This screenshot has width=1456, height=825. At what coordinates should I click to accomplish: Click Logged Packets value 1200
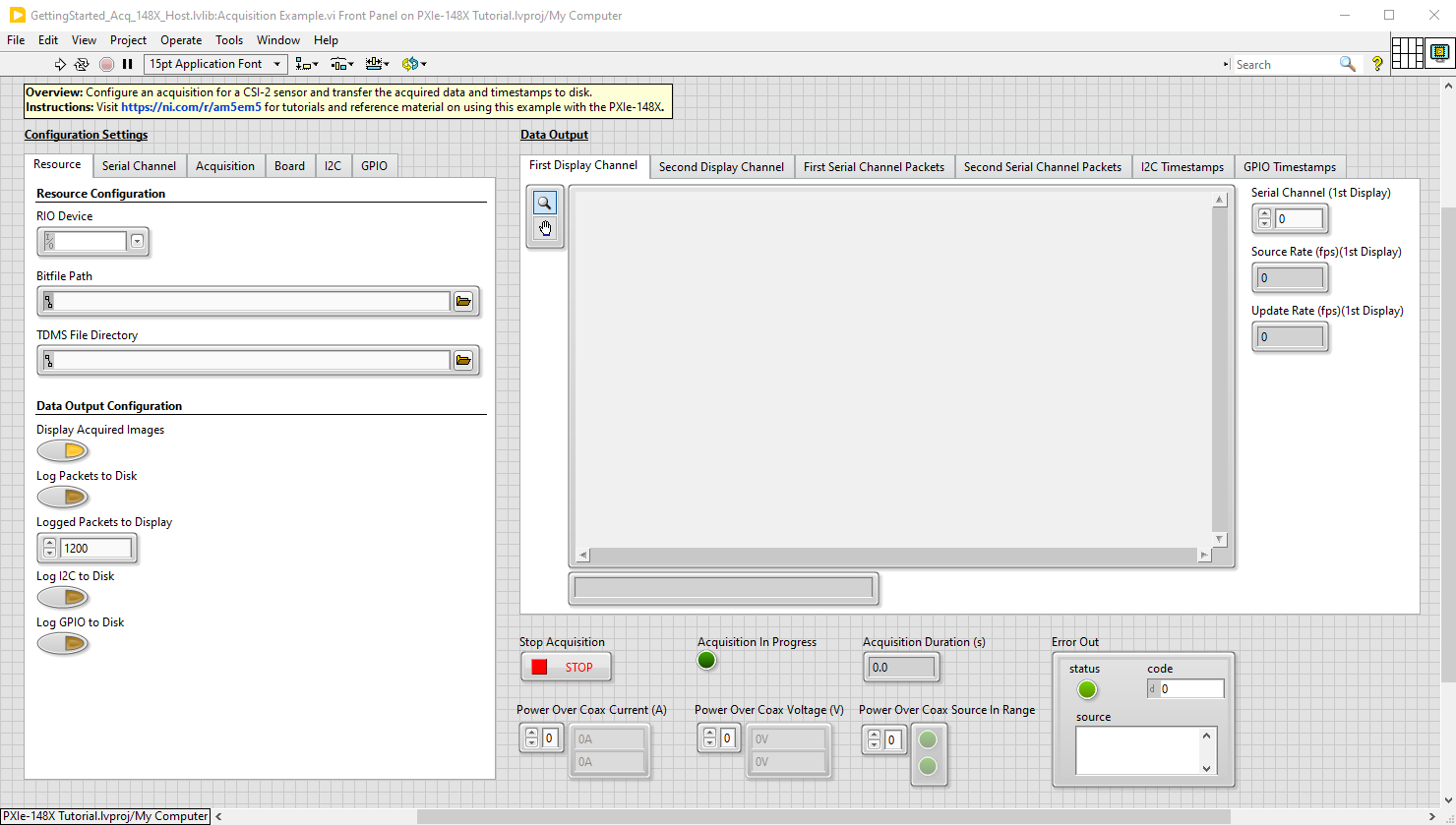coord(94,549)
